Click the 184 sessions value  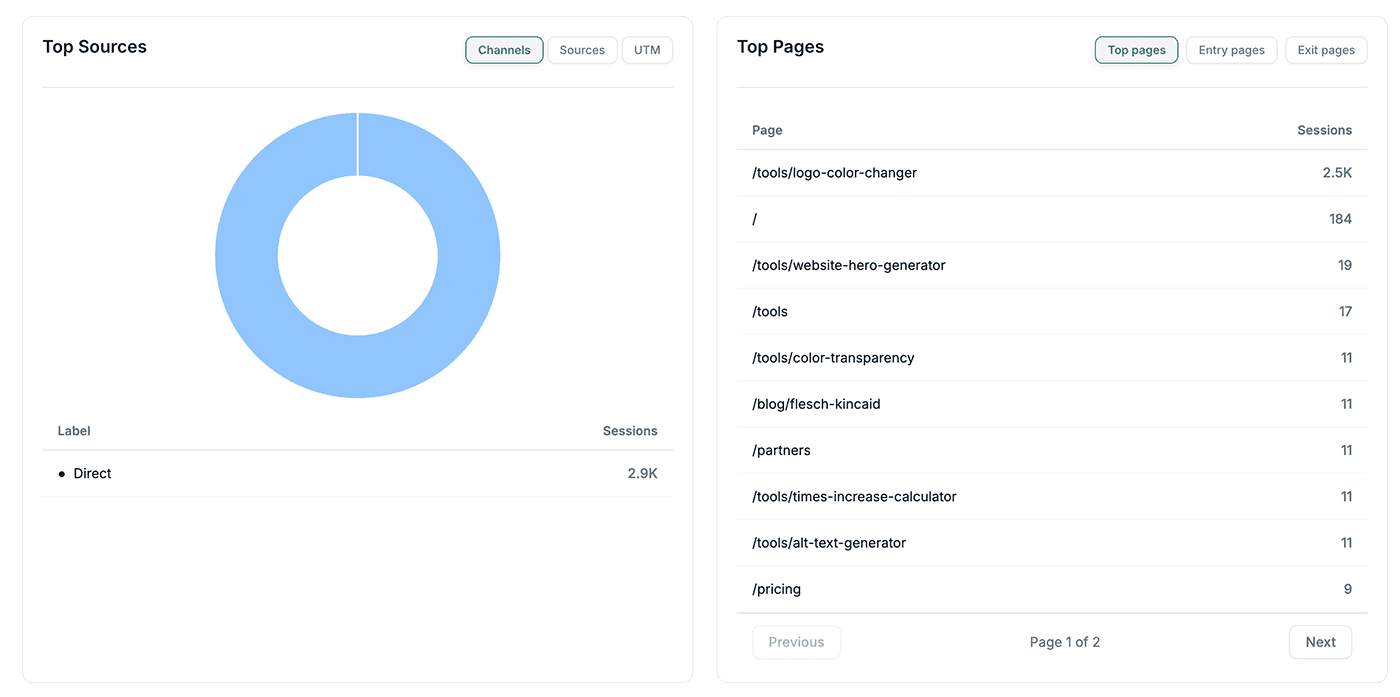(x=1340, y=219)
